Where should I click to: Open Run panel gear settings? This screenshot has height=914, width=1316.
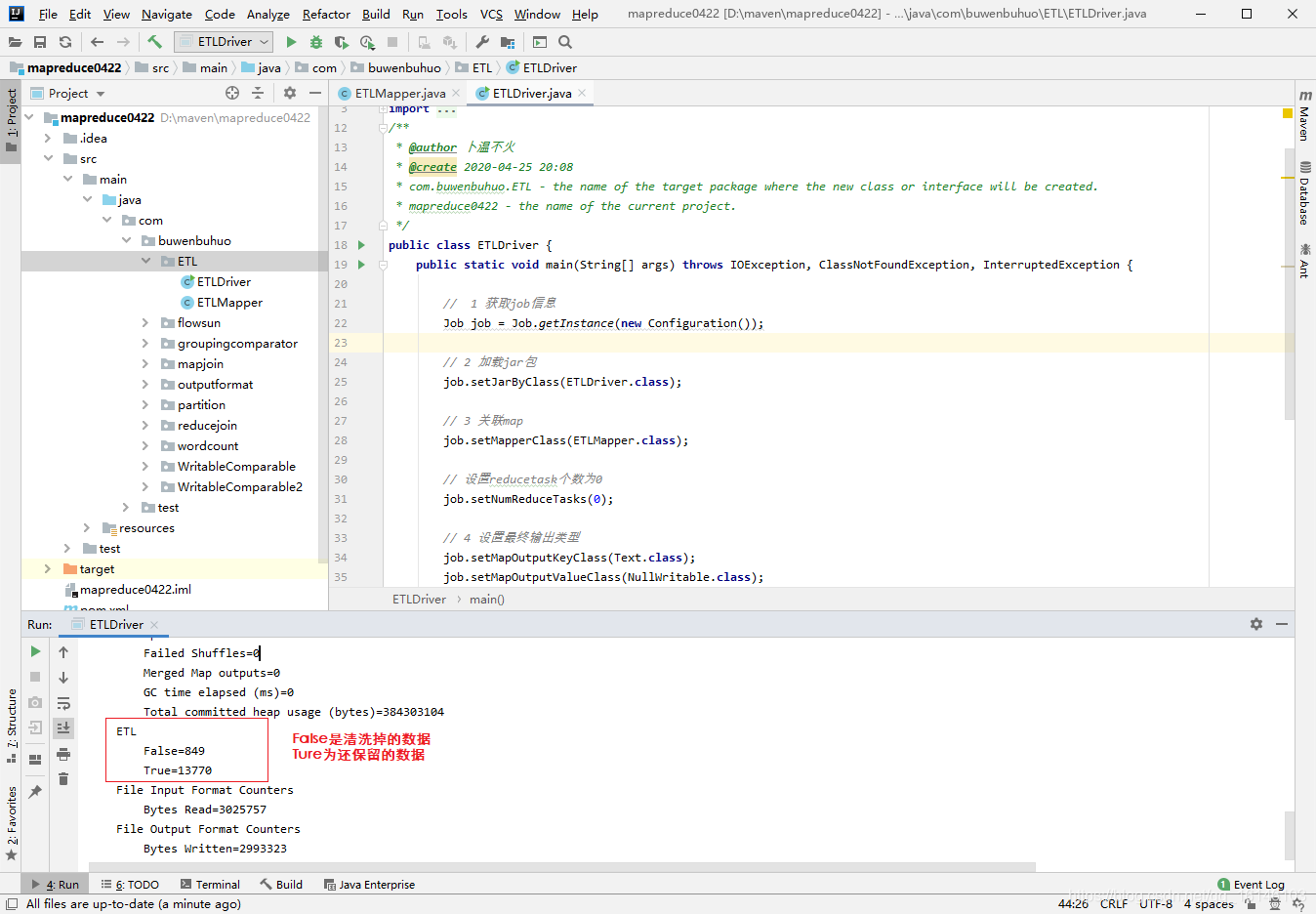click(x=1256, y=624)
